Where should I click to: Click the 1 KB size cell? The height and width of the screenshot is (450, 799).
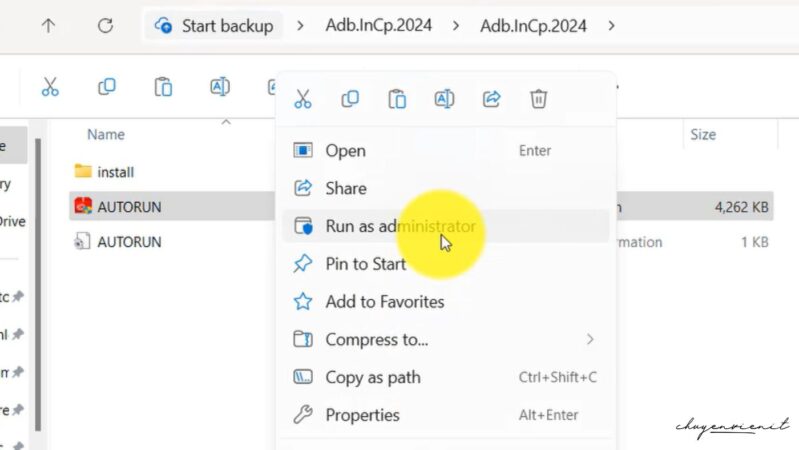point(755,242)
